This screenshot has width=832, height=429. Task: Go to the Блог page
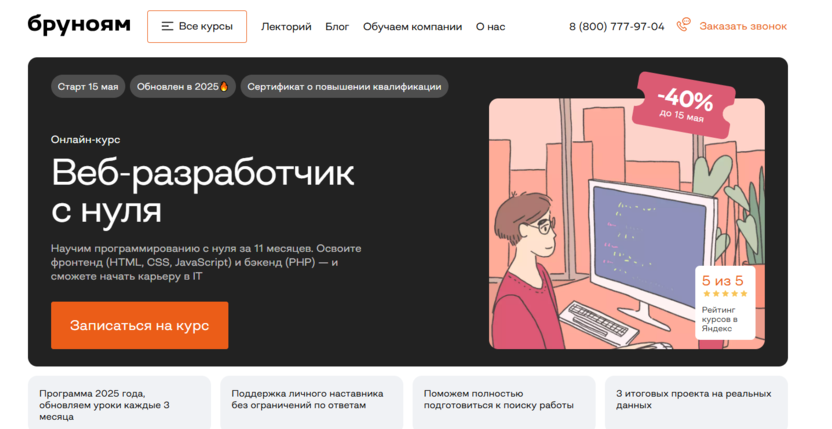click(337, 27)
